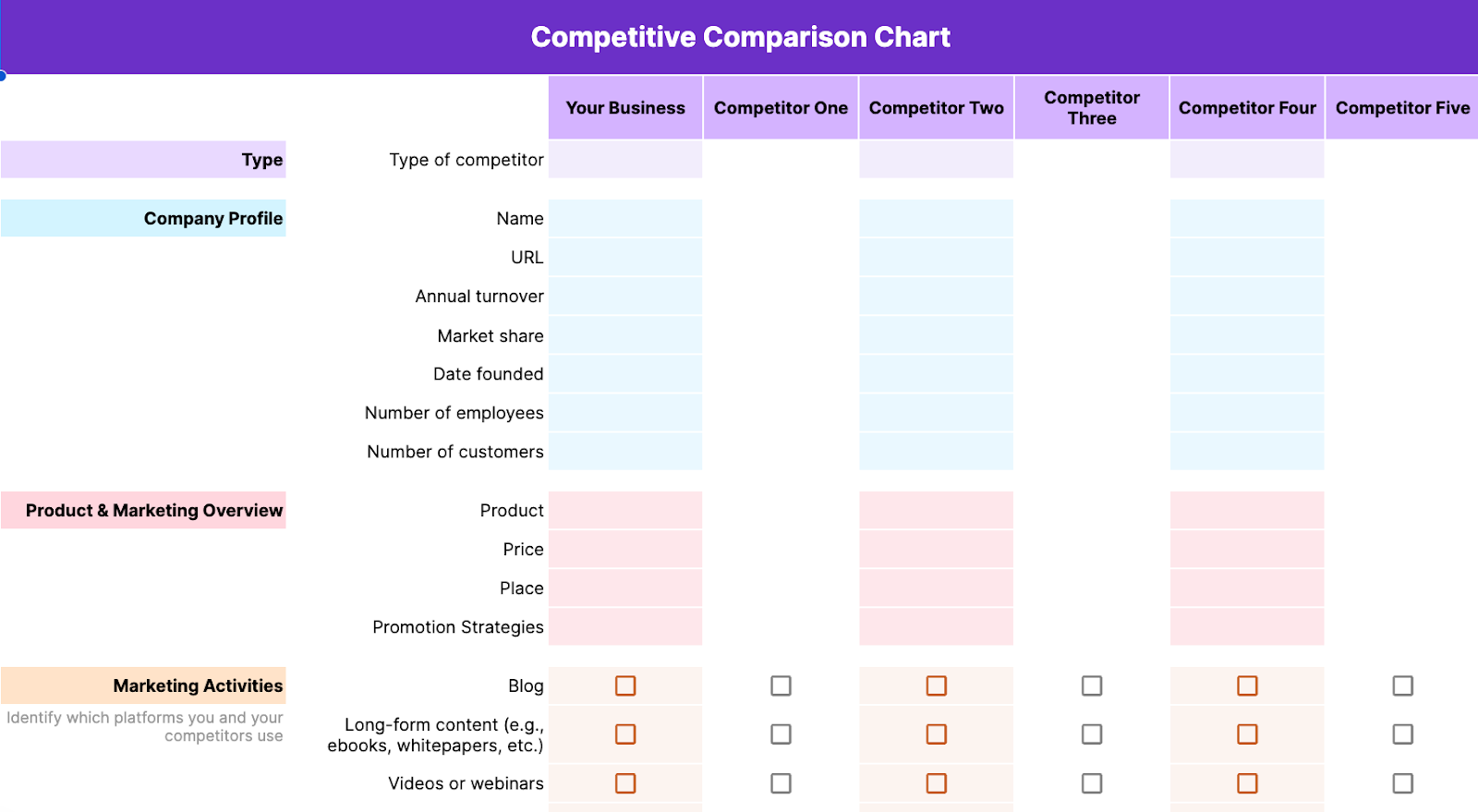Click the Product & Marketing Overview label
1478x812 pixels.
(144, 510)
